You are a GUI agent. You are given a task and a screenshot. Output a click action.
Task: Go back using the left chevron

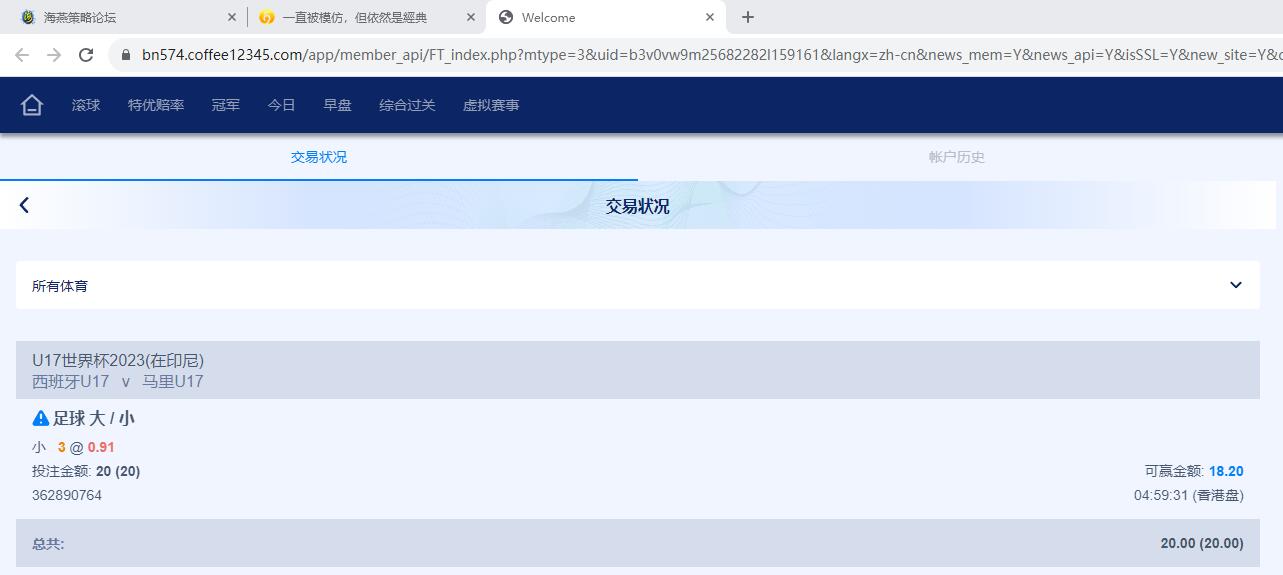pyautogui.click(x=24, y=205)
